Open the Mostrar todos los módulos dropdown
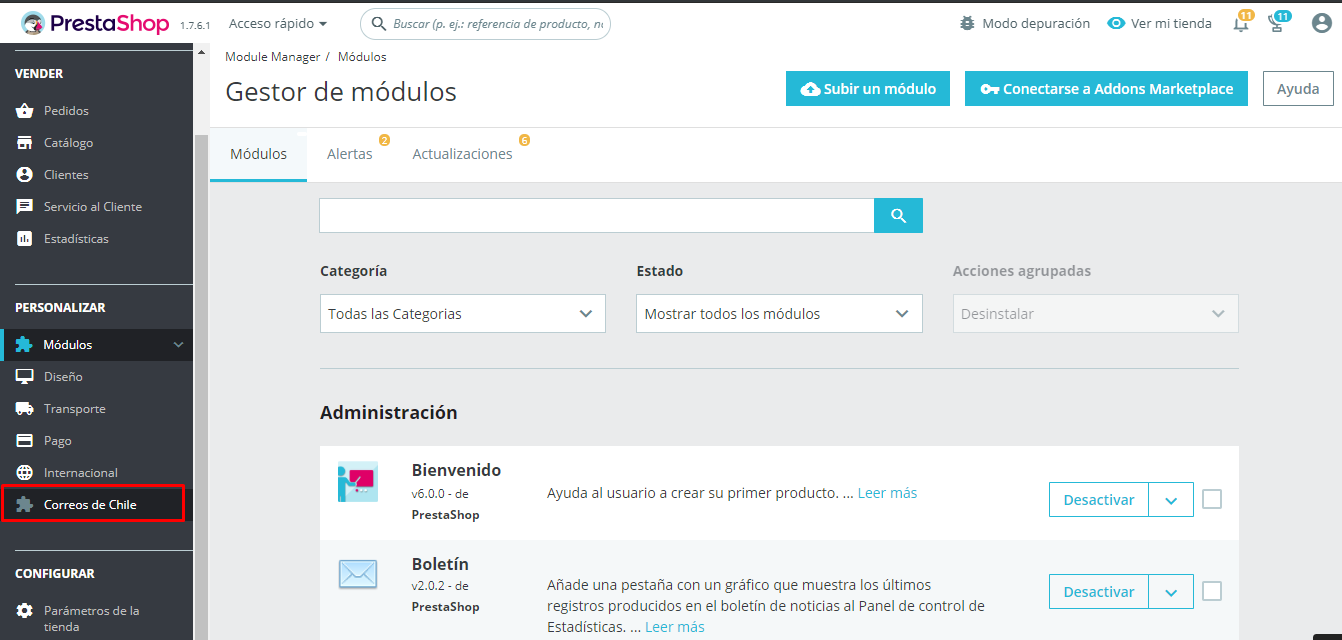1342x640 pixels. point(779,314)
